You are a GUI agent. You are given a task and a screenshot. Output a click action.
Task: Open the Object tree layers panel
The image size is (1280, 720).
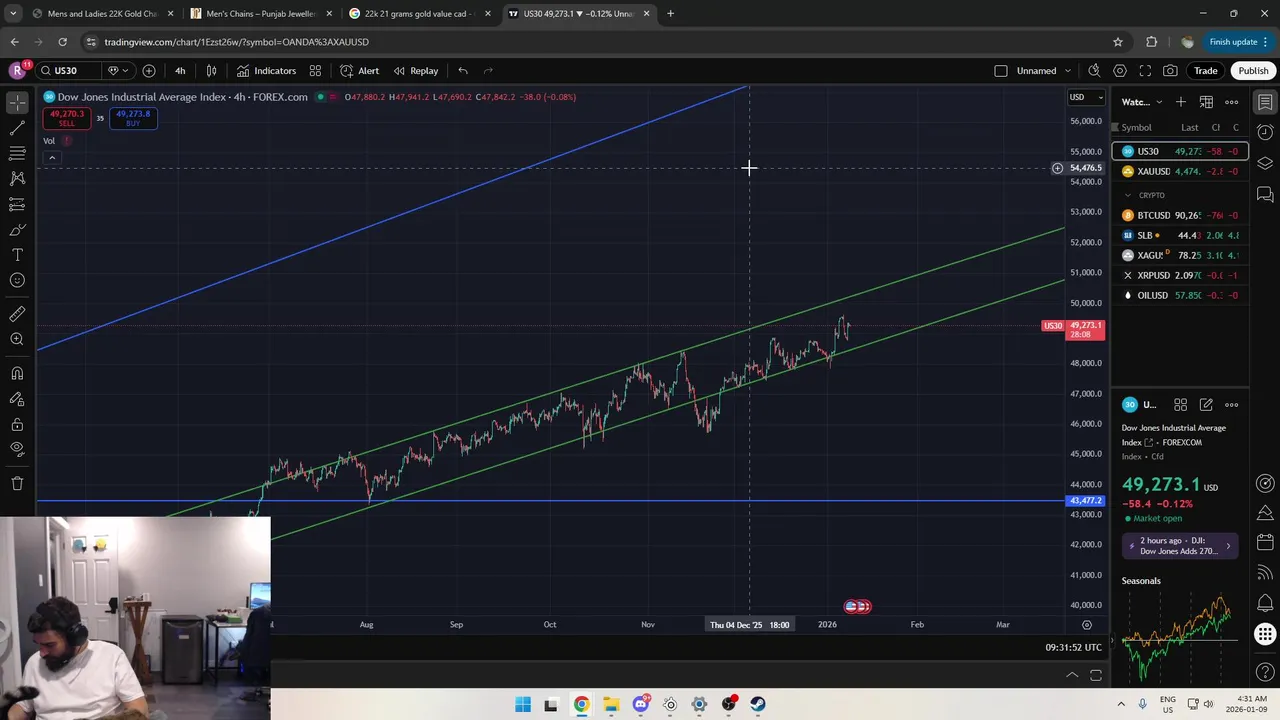click(x=1265, y=163)
